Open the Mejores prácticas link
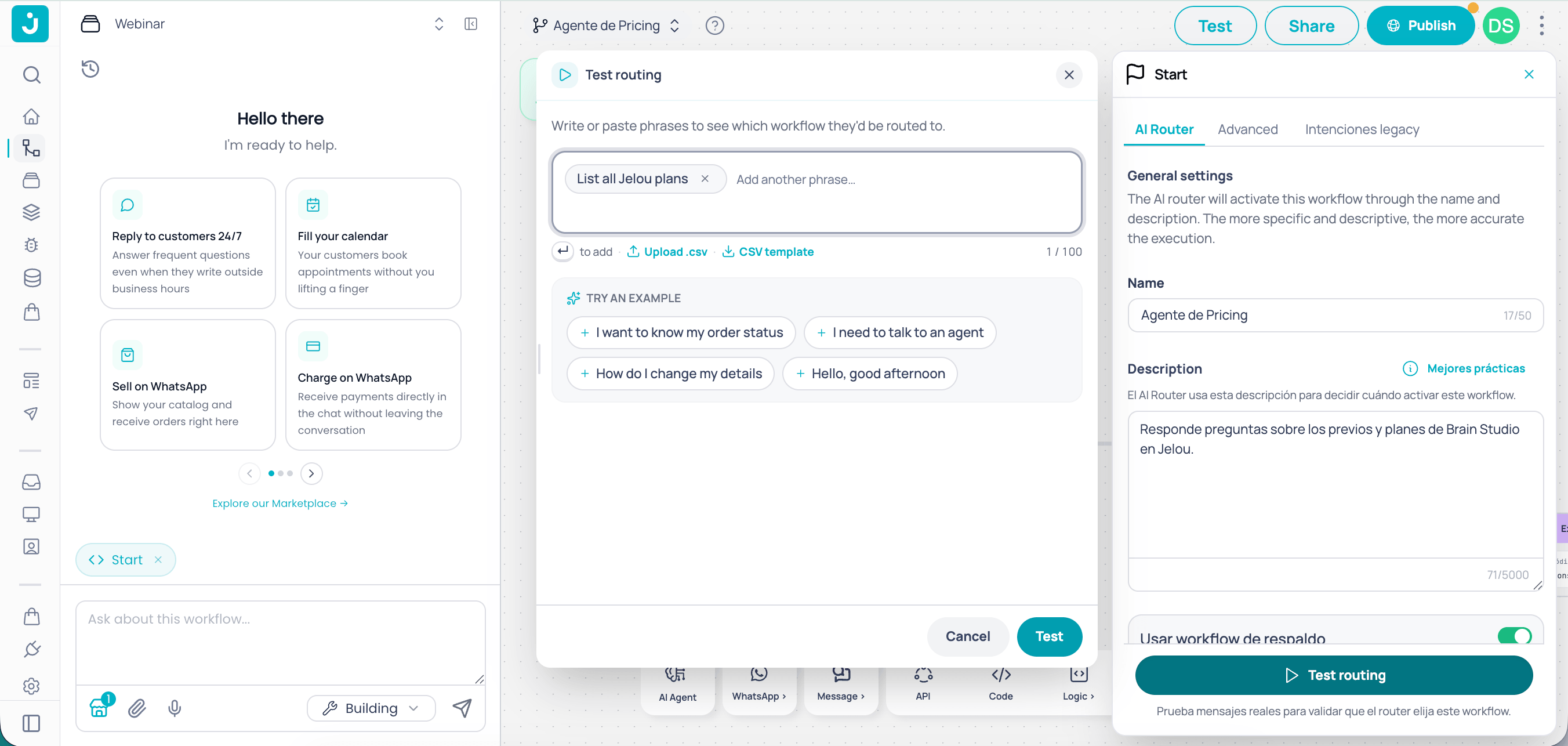This screenshot has width=1568, height=746. pyautogui.click(x=1475, y=368)
